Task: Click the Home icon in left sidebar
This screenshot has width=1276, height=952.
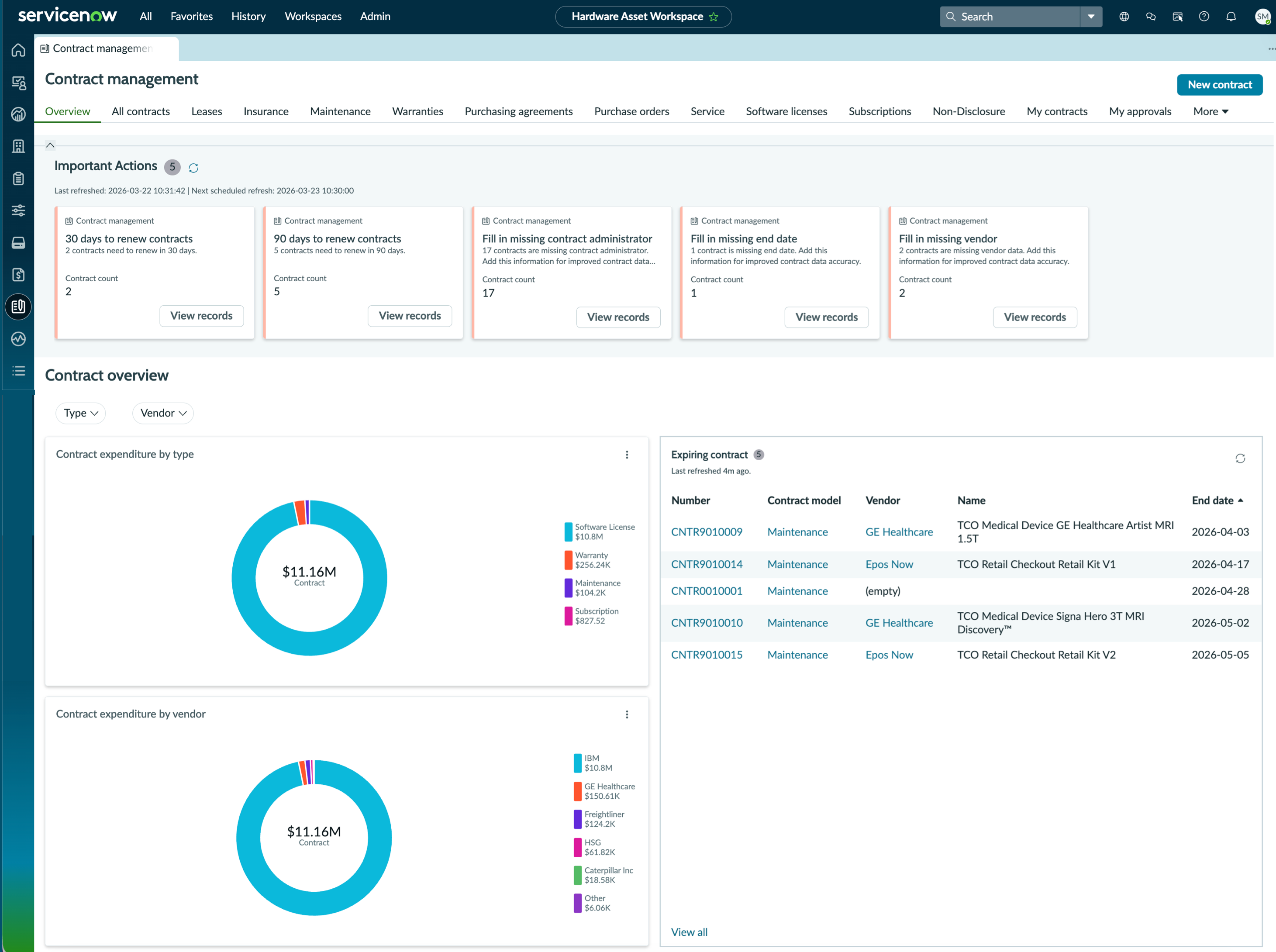Action: pos(18,50)
